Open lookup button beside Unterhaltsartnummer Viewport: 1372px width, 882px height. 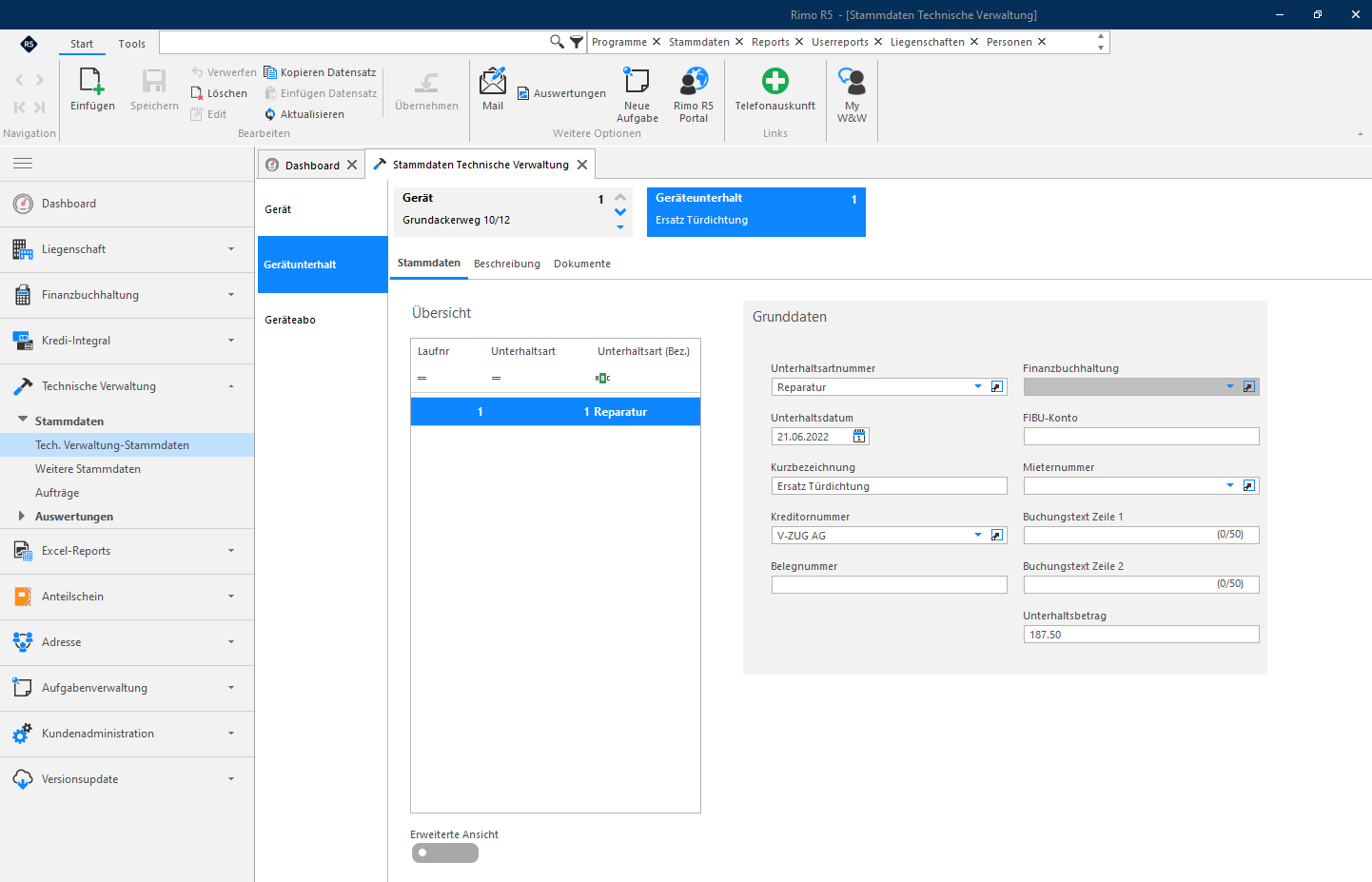(997, 387)
